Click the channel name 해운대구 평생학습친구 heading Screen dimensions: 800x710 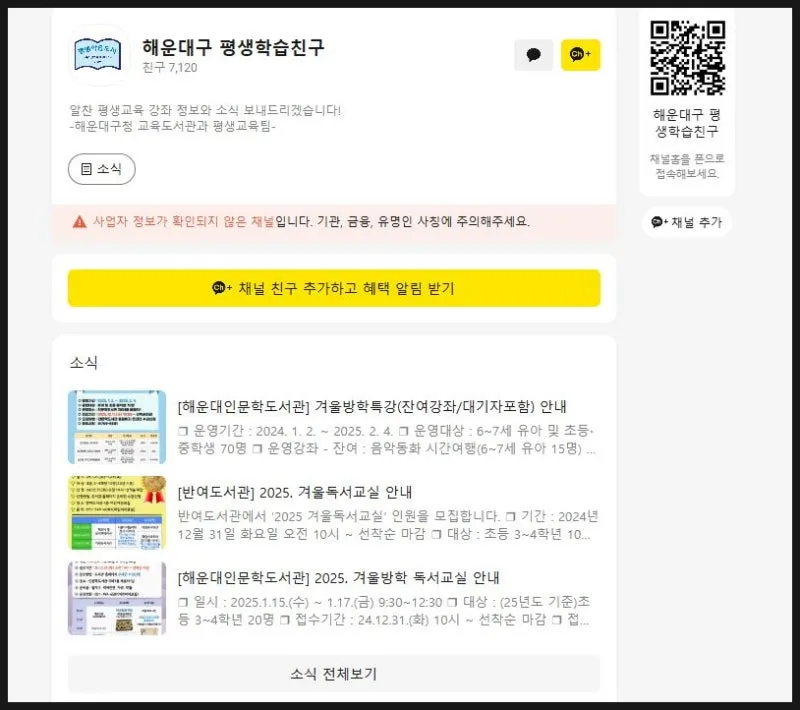point(233,47)
